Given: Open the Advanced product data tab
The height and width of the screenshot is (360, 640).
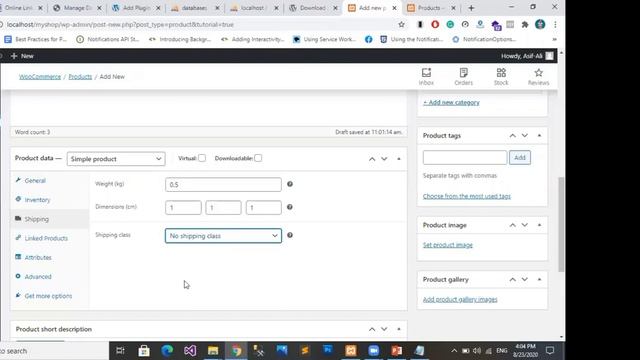Looking at the screenshot, I should pos(38,276).
